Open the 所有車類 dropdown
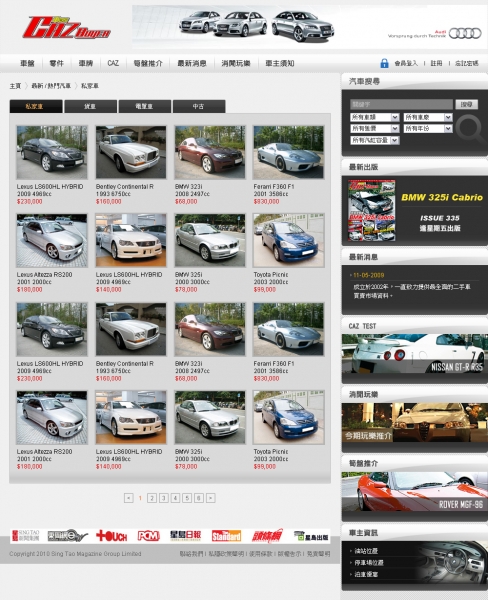The image size is (488, 600). [375, 117]
